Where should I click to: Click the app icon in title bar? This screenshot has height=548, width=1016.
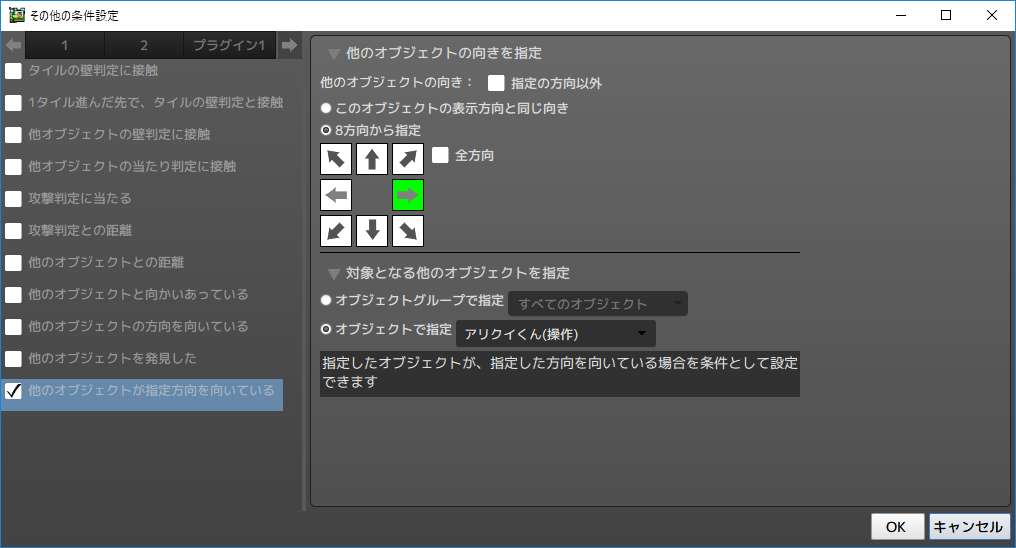pos(16,14)
